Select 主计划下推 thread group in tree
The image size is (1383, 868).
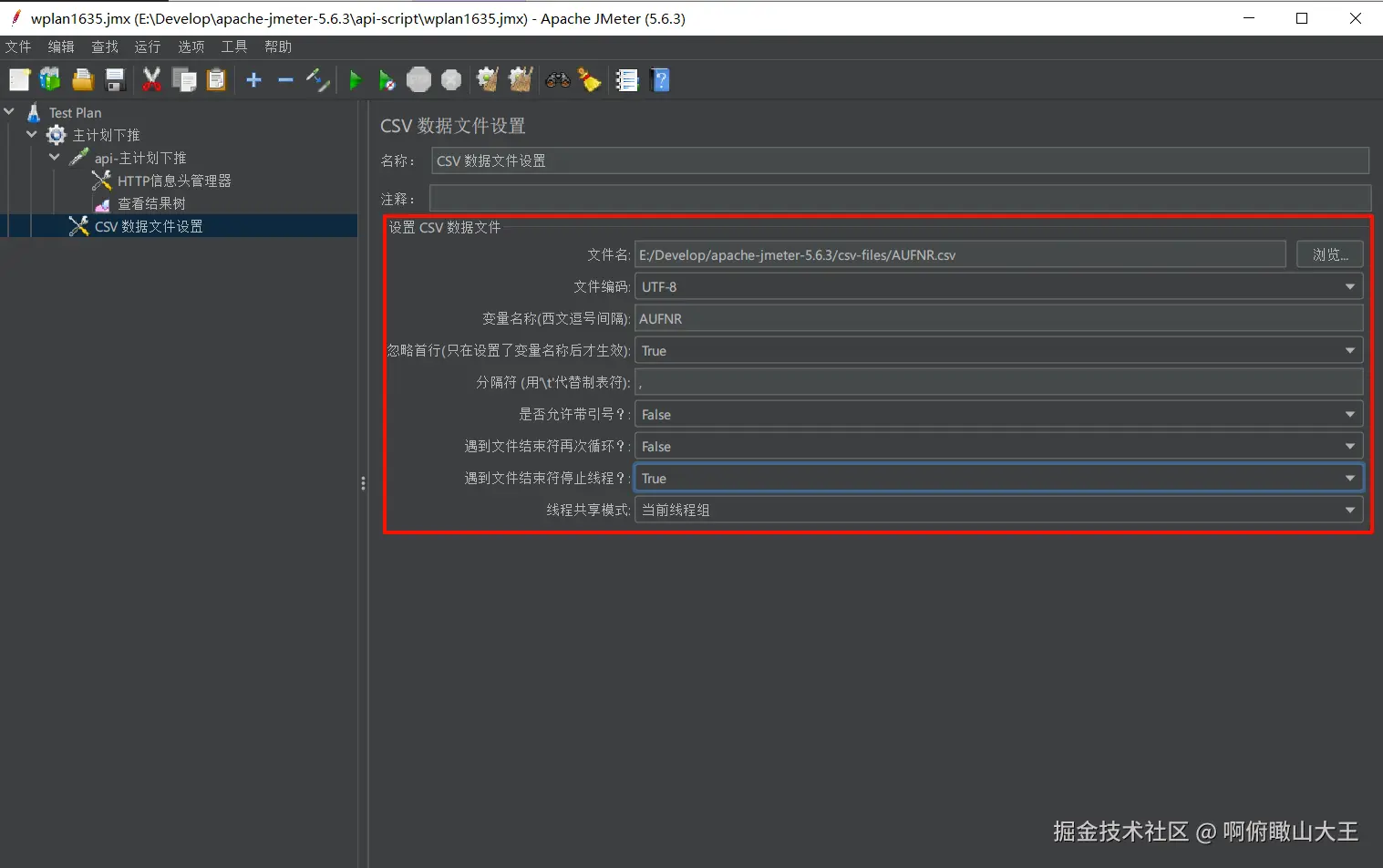pos(106,135)
